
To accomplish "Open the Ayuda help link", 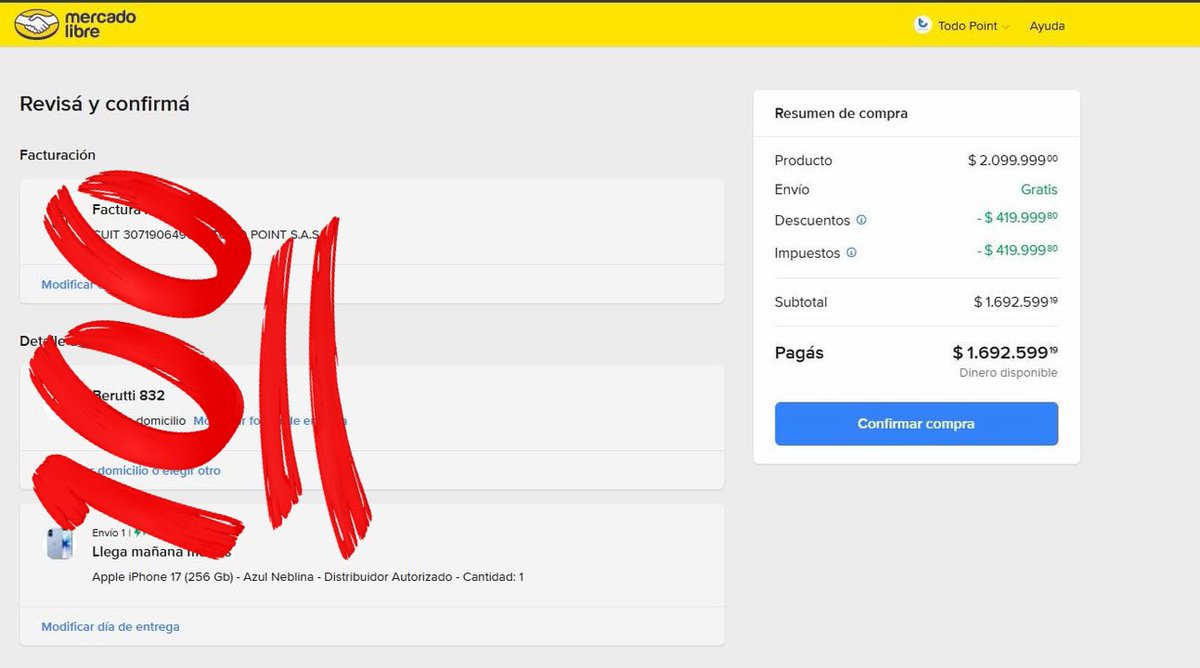I will point(1047,26).
